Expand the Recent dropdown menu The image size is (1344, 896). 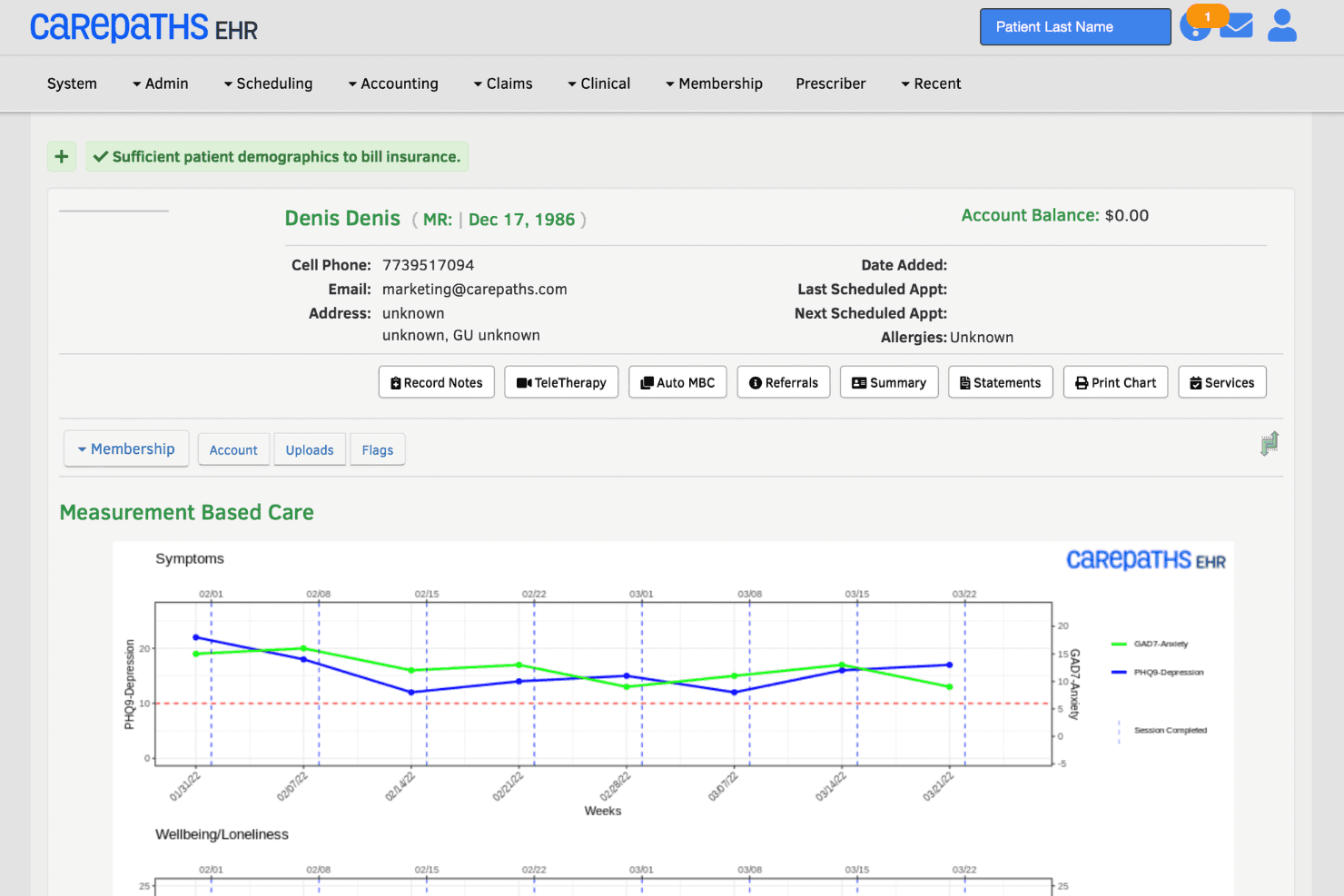(x=931, y=84)
